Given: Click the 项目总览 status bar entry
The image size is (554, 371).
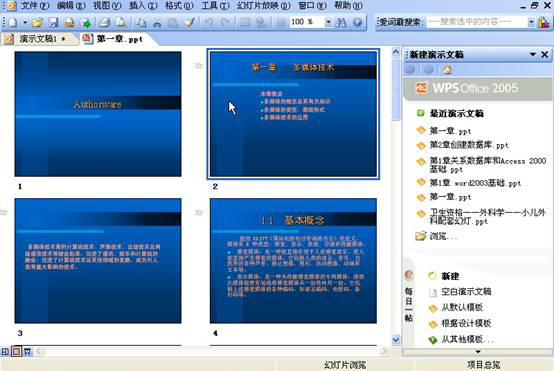Looking at the screenshot, I should [483, 365].
